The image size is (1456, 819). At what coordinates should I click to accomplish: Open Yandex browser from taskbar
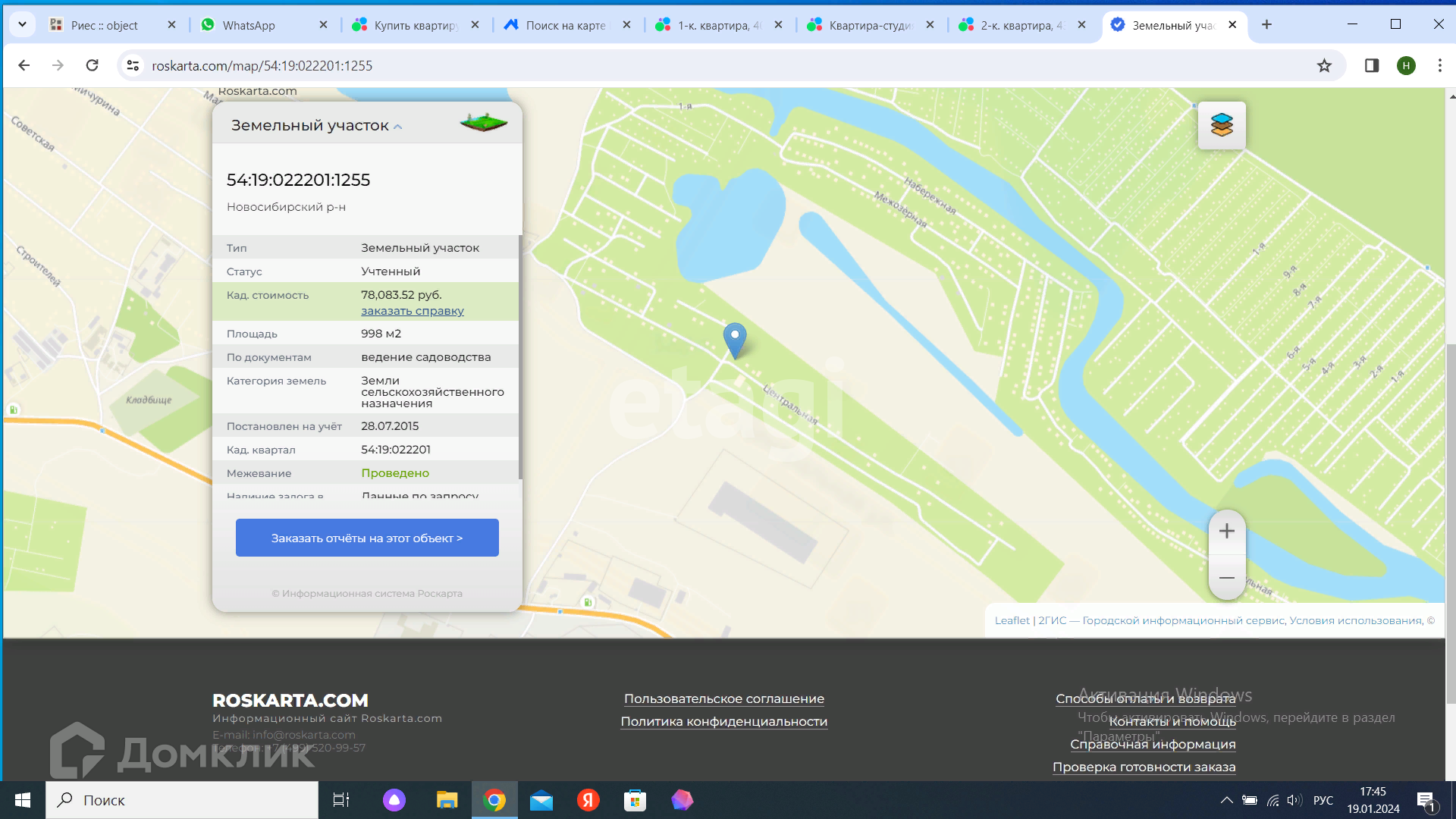coord(588,800)
